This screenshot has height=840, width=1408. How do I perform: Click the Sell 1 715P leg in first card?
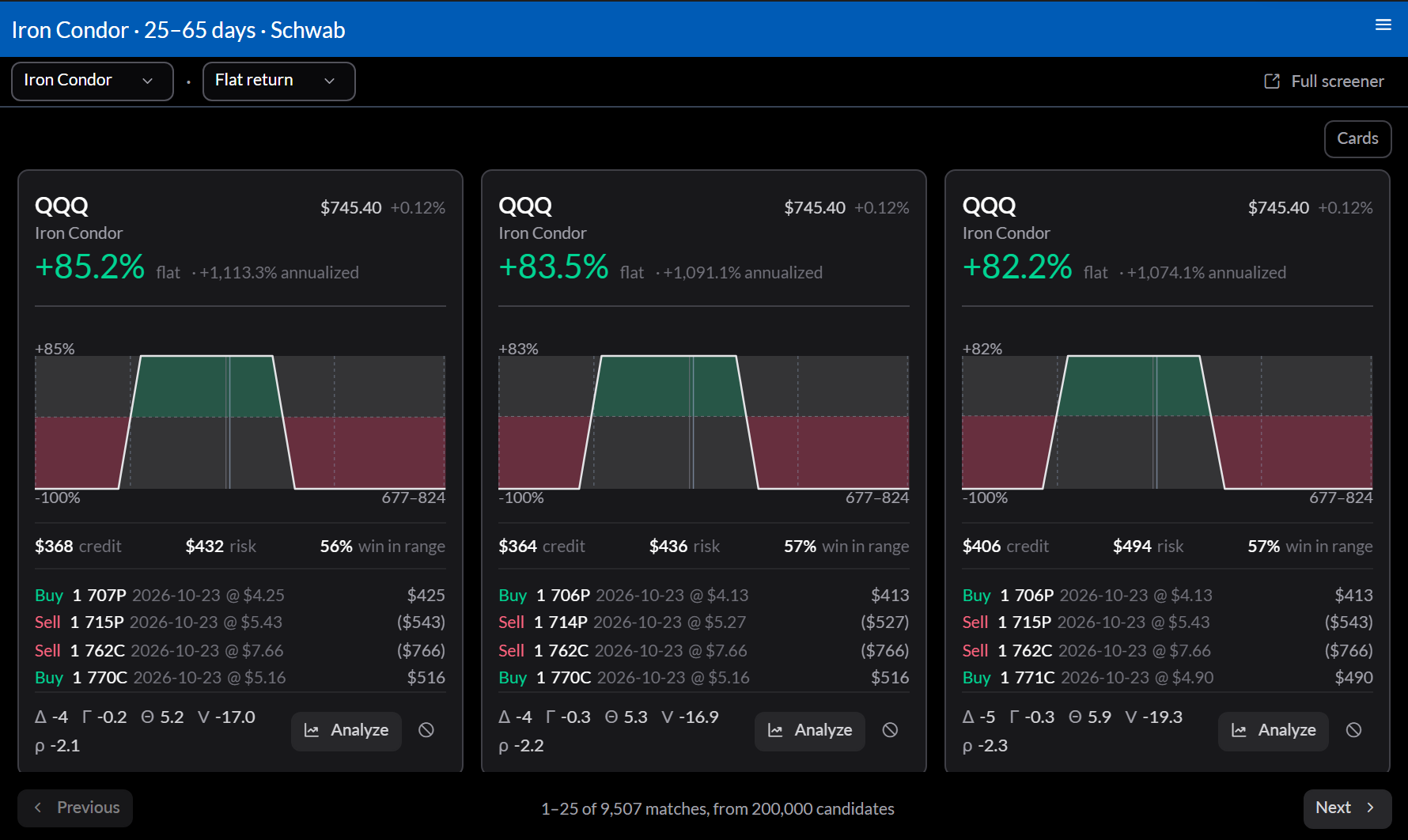pyautogui.click(x=240, y=622)
